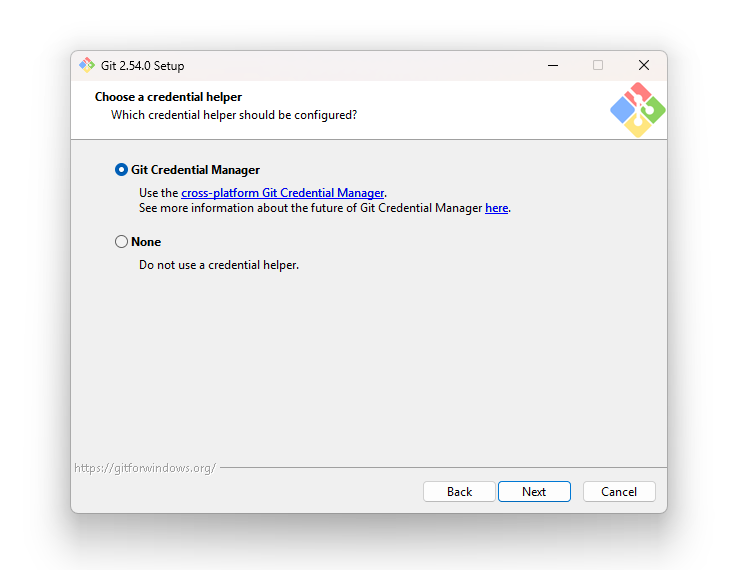Click the https://gitforwindows.org/ footer text
Screen dimensions: 739x570
pos(145,468)
